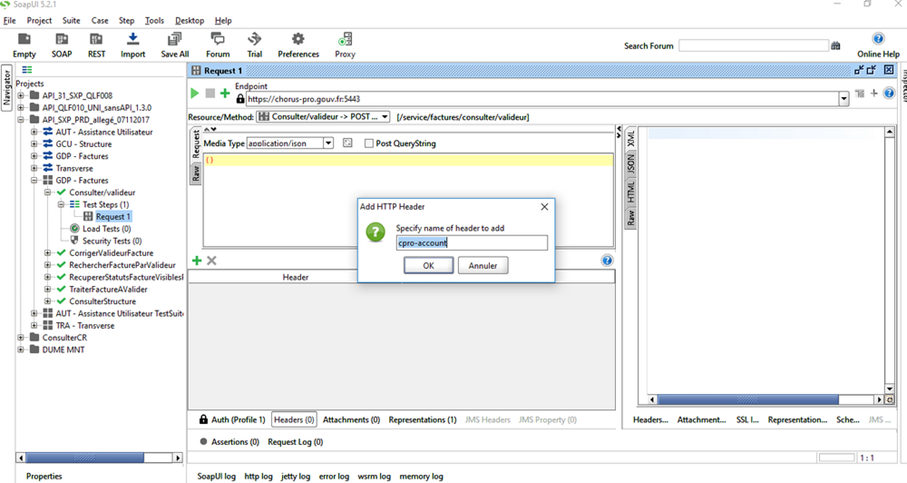Submit request with green play arrow
Image resolution: width=907 pixels, height=483 pixels.
pyautogui.click(x=195, y=93)
